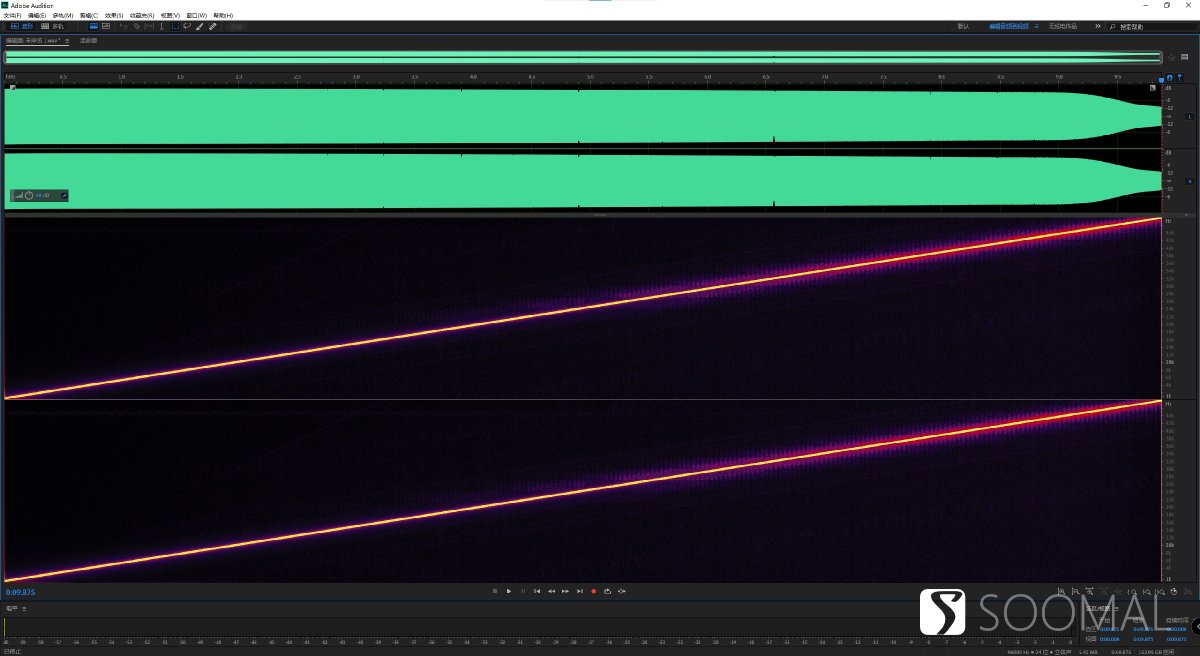This screenshot has height=656, width=1200.
Task: Select the Spot Healing Brush tool
Action: click(x=212, y=26)
